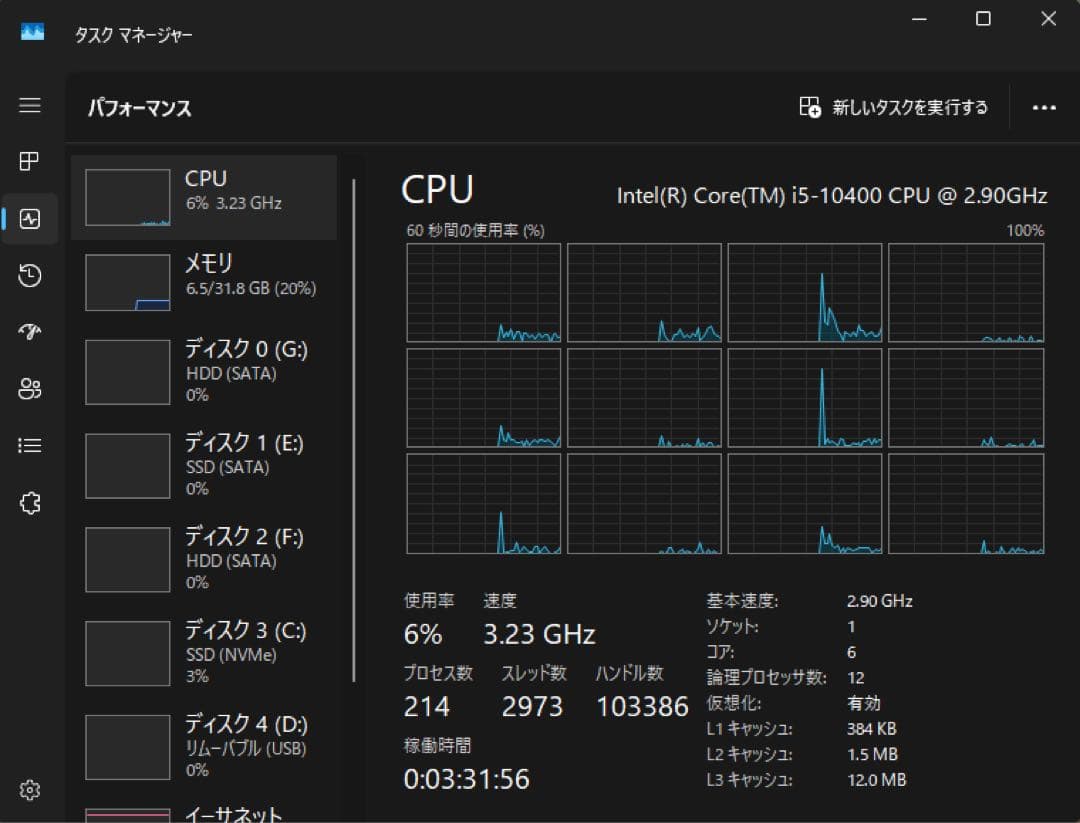This screenshot has height=823, width=1080.
Task: Click the memory usage mini graph
Action: click(x=127, y=282)
